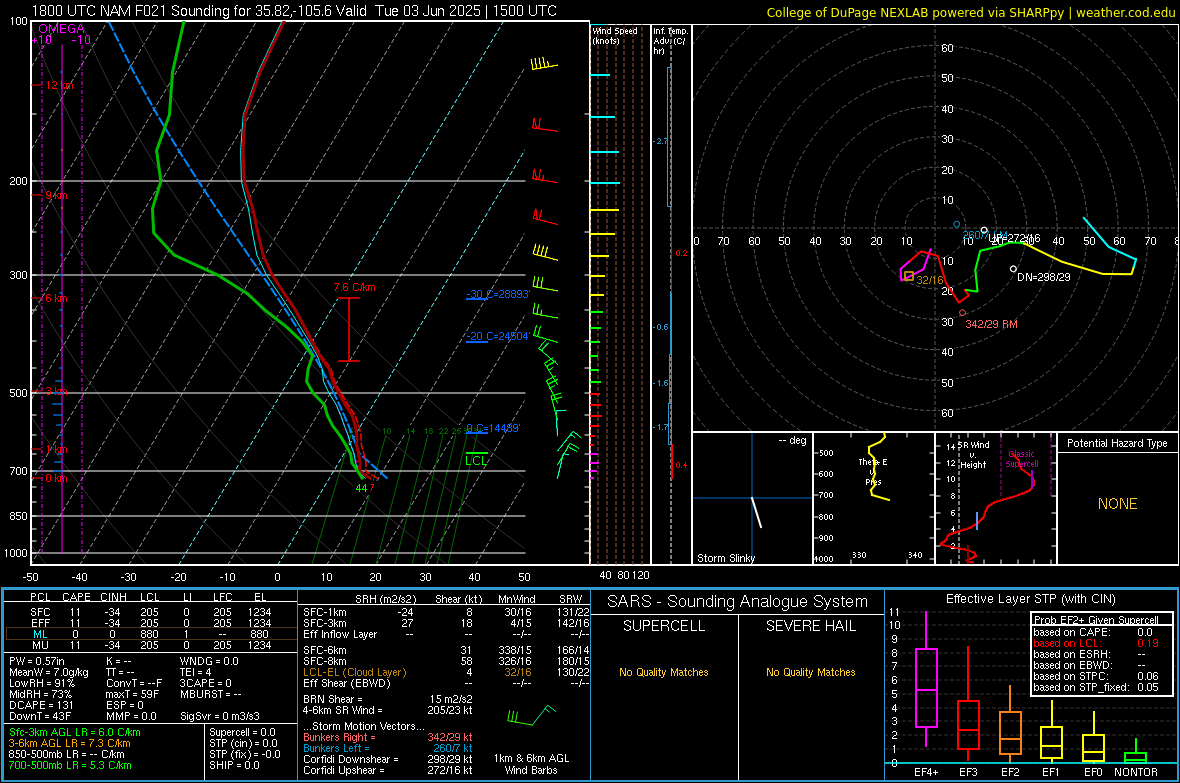This screenshot has width=1180, height=783.
Task: Click the 3-6km AGL LR = 7.3 C/km line
Action: tap(70, 743)
